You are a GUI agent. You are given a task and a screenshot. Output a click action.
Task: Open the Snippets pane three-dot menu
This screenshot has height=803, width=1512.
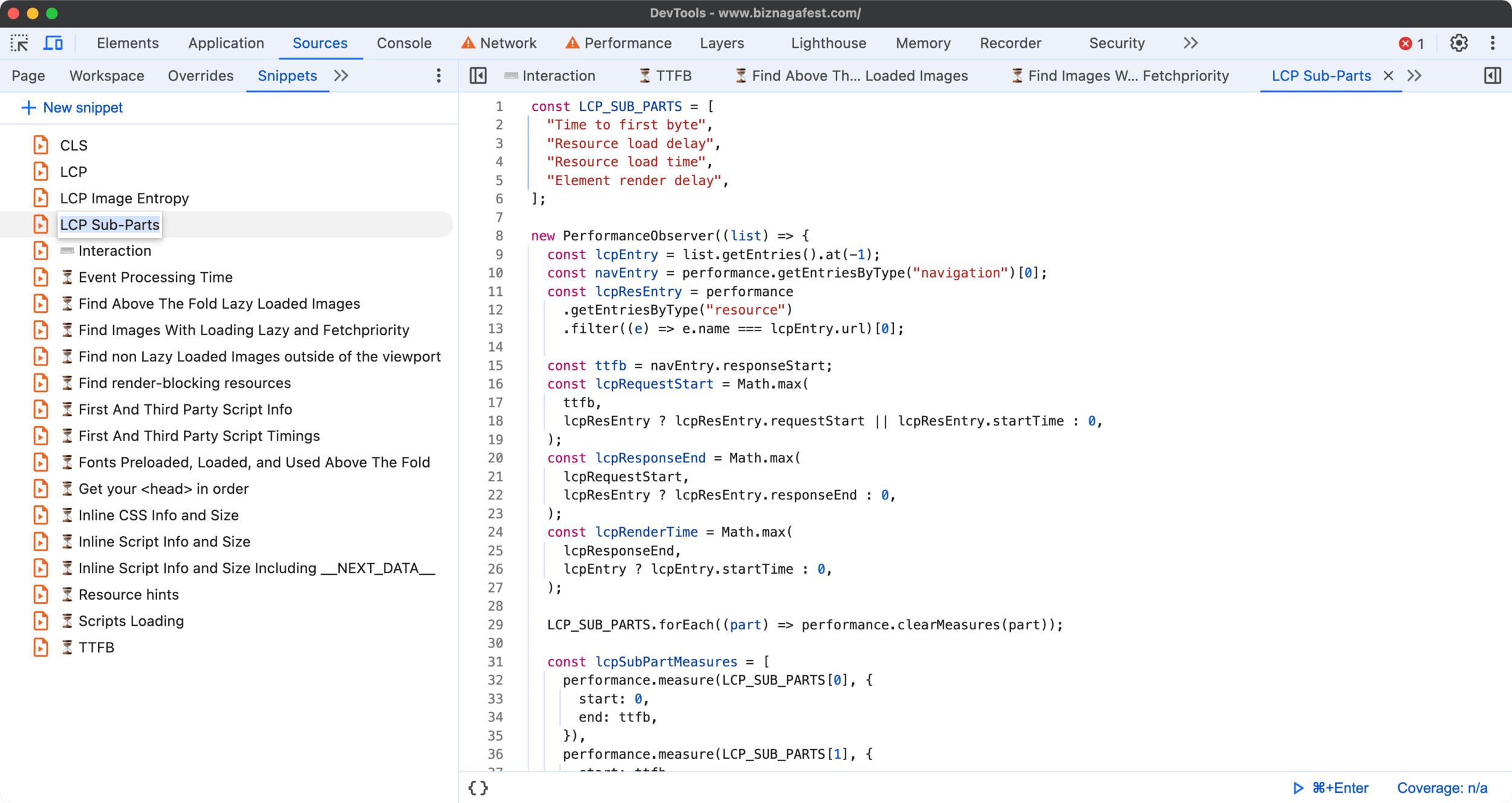coord(438,76)
